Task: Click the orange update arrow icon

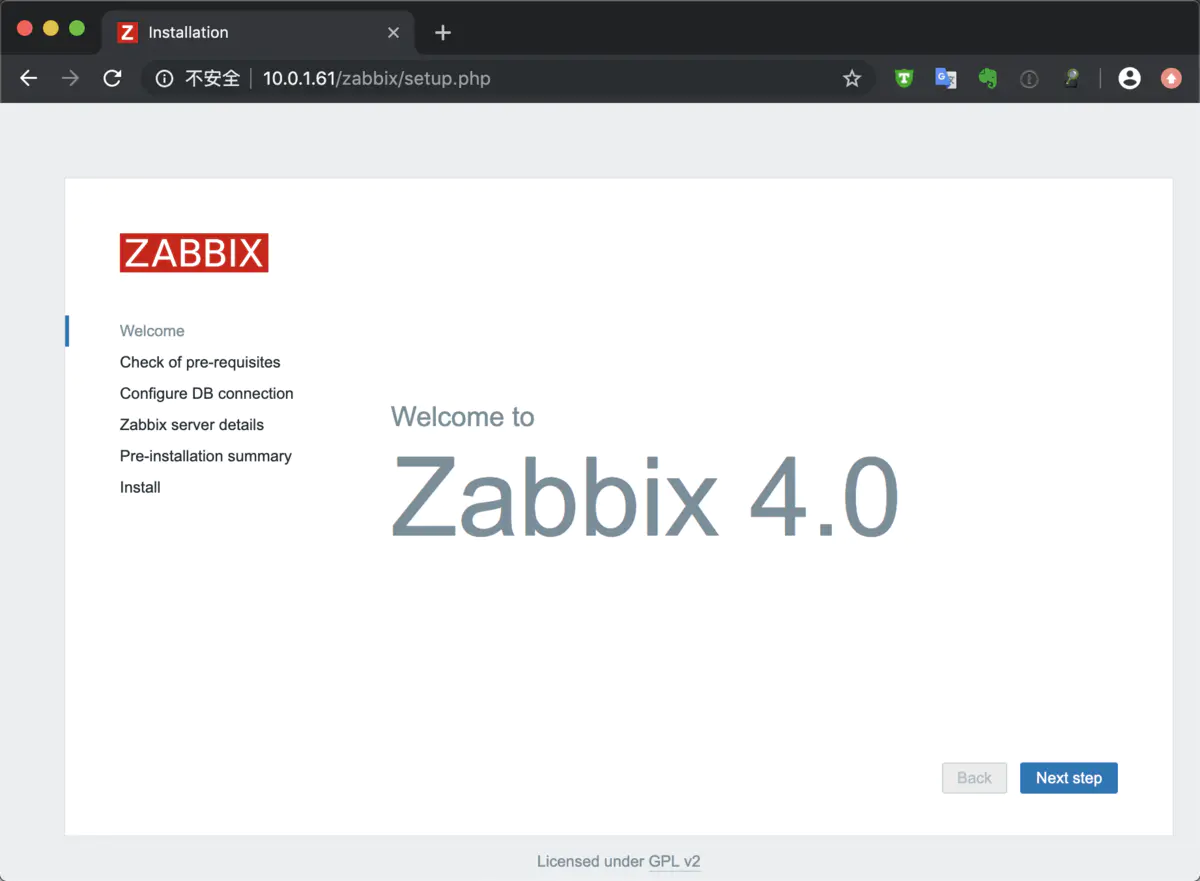Action: coord(1171,78)
